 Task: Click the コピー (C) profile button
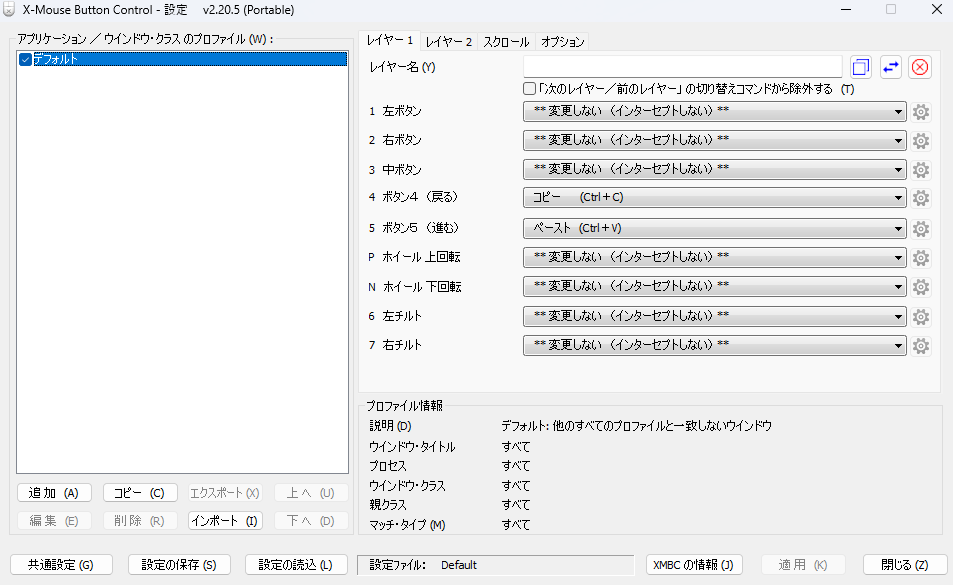(140, 493)
